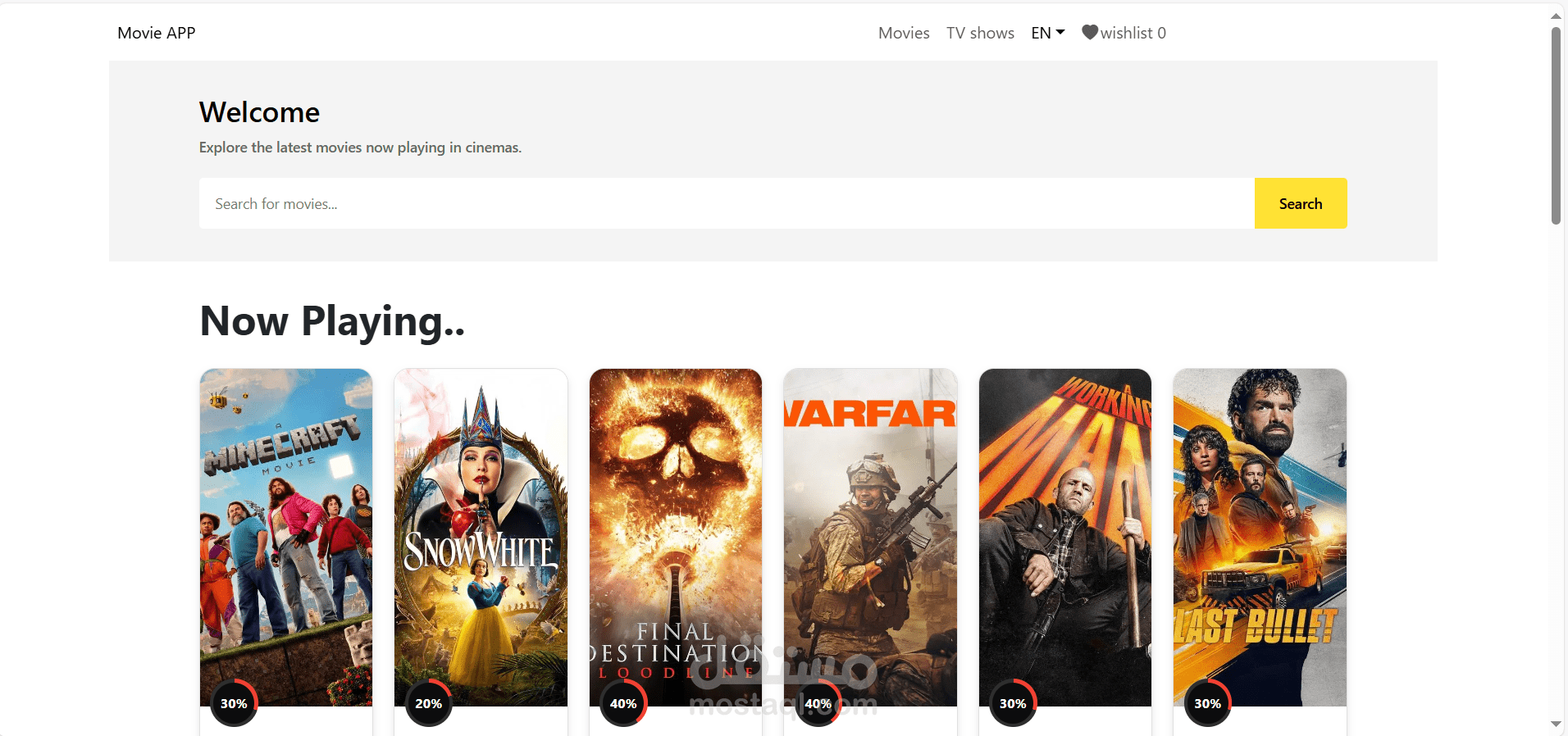Viewport: 1568px width, 736px height.
Task: Go to the Movies nav link
Action: [904, 33]
